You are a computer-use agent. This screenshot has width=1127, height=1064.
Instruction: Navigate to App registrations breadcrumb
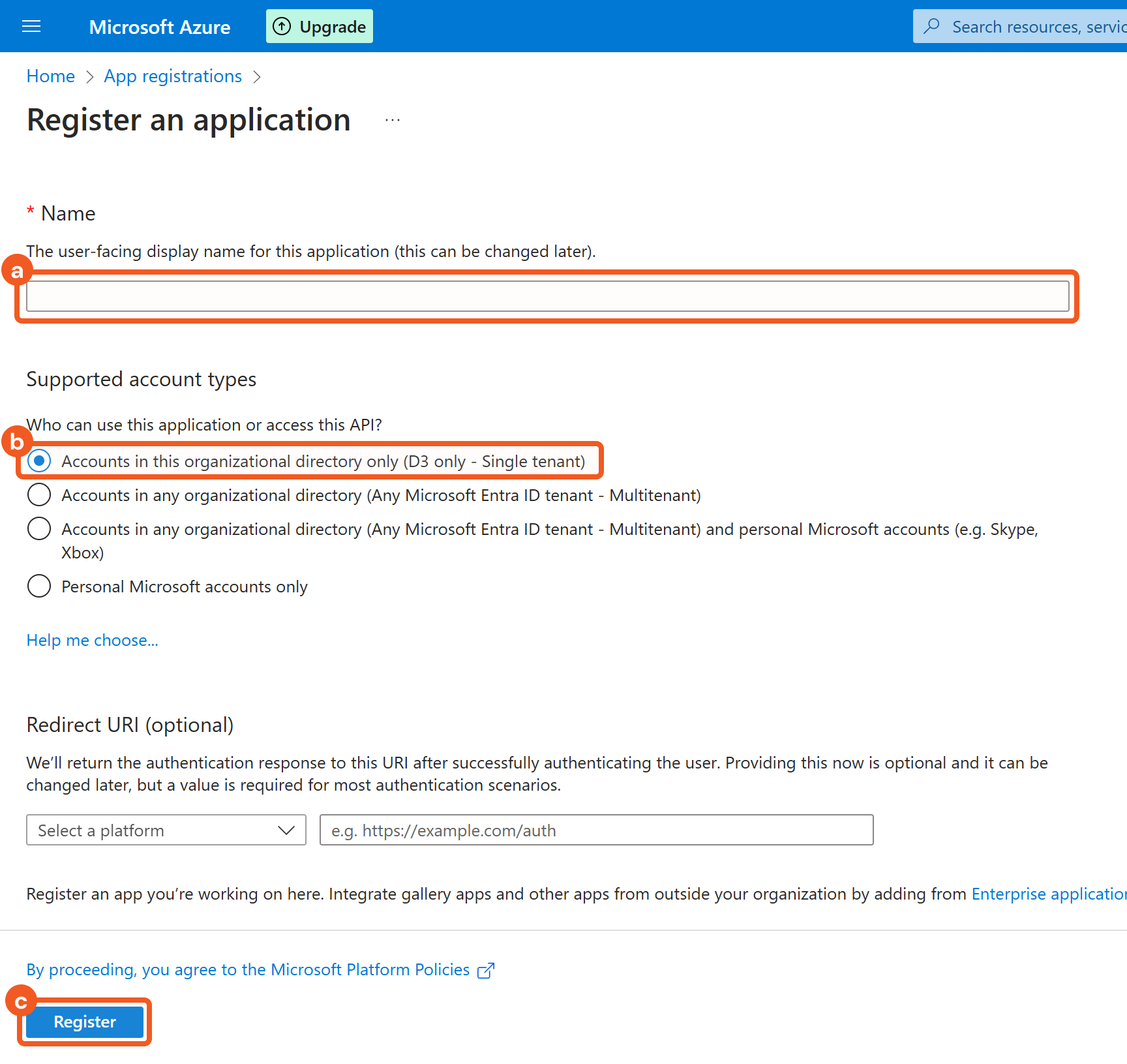[x=173, y=76]
